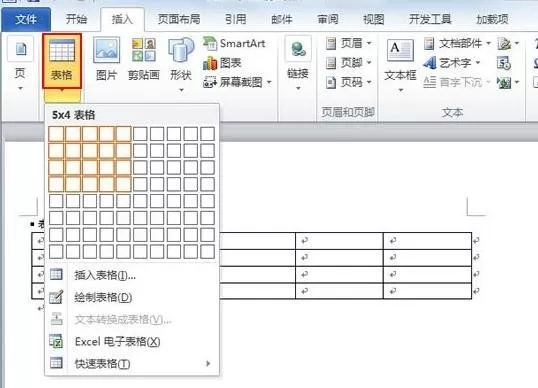Select the 10x8 bottom-right grid cell
Screen dimensions: 538x388
tap(208, 251)
